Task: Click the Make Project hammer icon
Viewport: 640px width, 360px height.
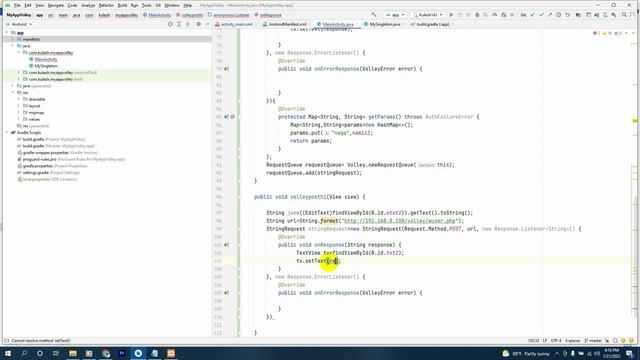Action: 374,15
